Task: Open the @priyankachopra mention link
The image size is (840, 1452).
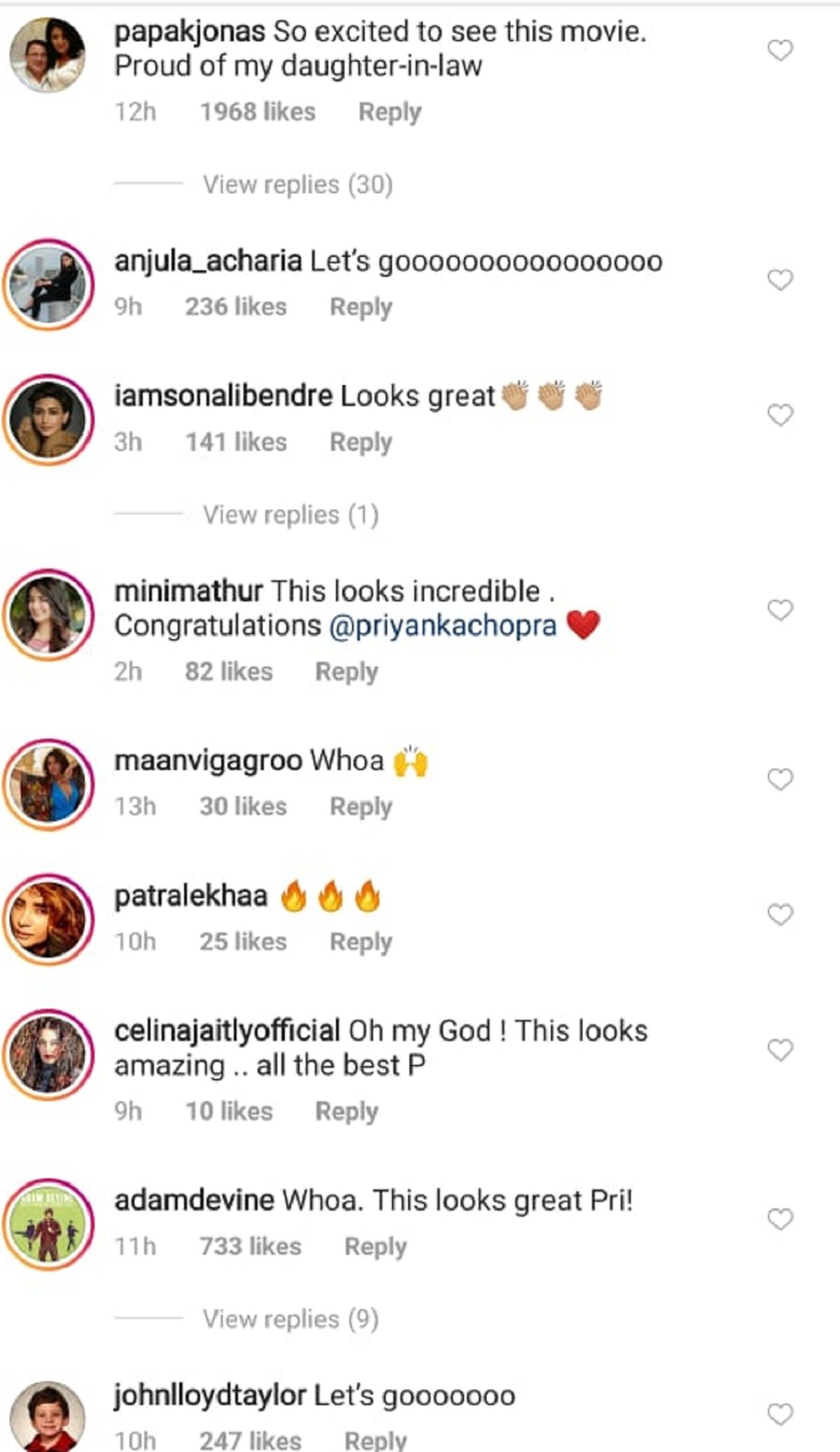Action: coord(442,626)
